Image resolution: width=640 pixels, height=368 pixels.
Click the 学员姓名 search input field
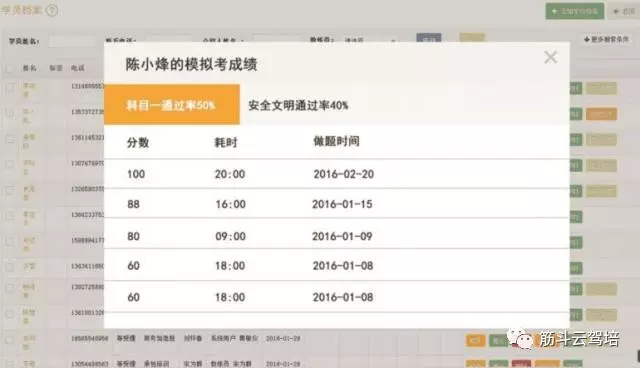click(x=73, y=41)
